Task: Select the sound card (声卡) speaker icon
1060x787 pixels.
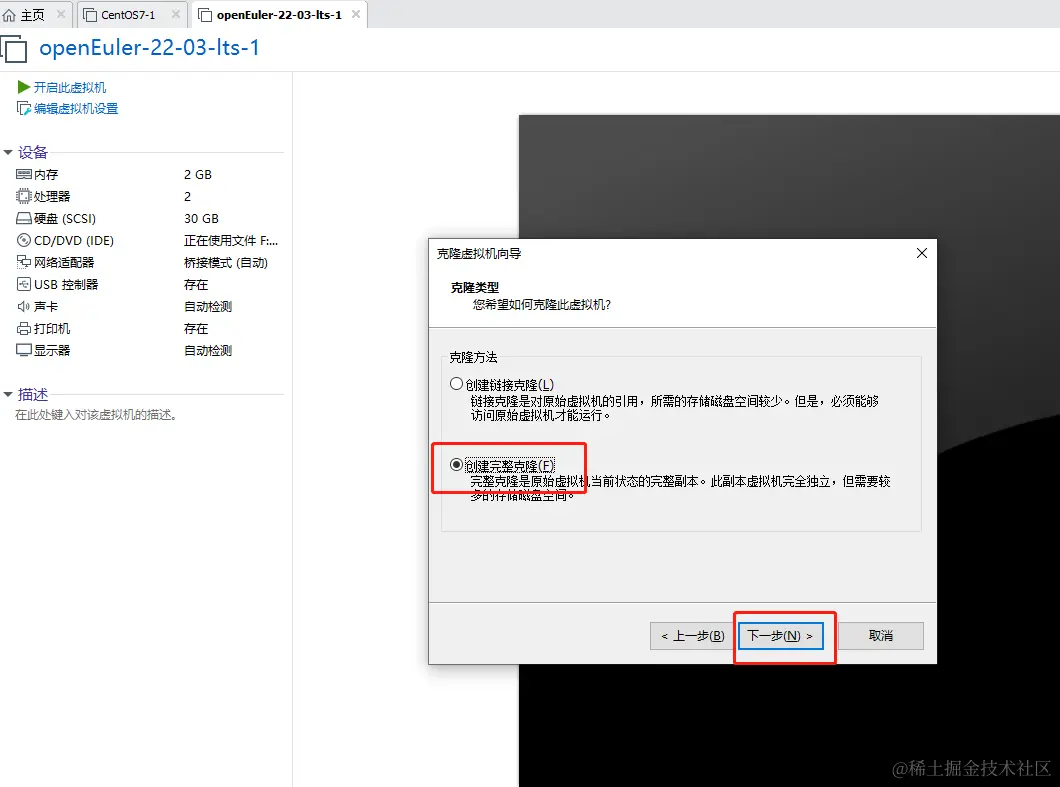Action: (x=24, y=306)
